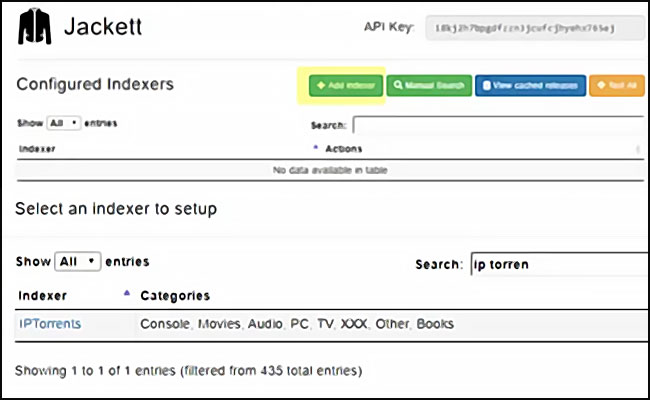
Task: Open Show All entries dropdown for indexer setup
Action: (78, 262)
